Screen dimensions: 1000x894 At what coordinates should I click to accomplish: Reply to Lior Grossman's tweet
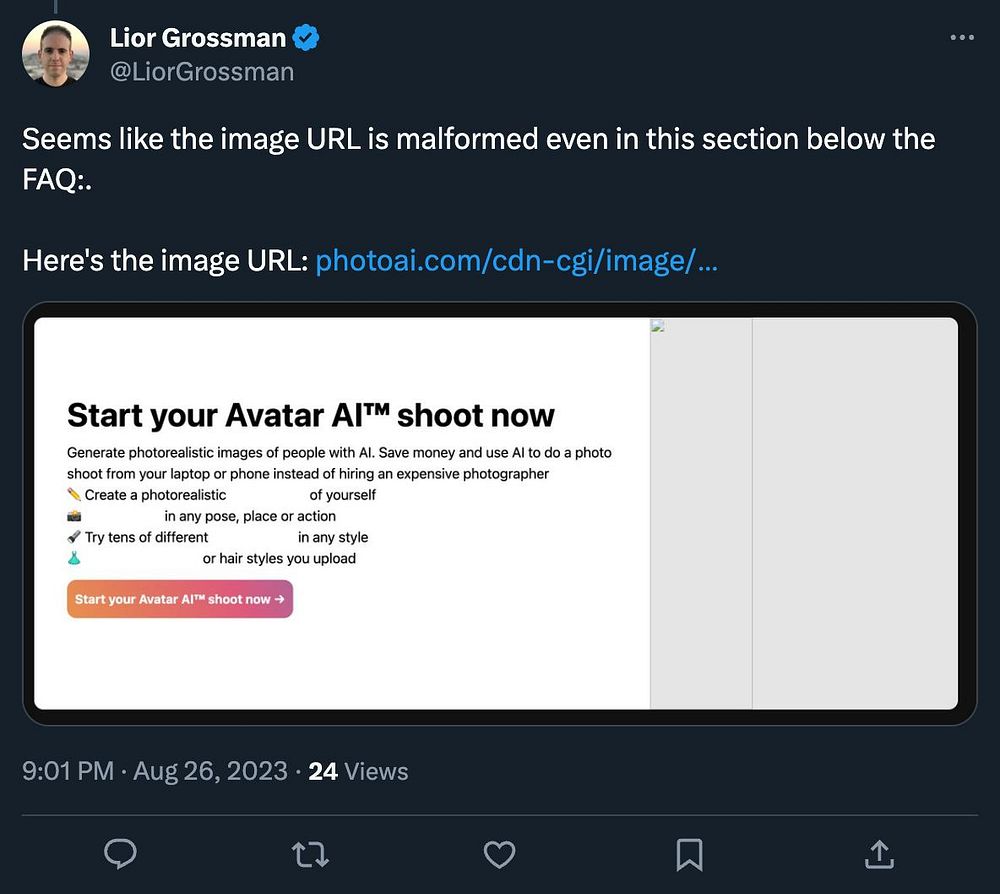coord(121,853)
